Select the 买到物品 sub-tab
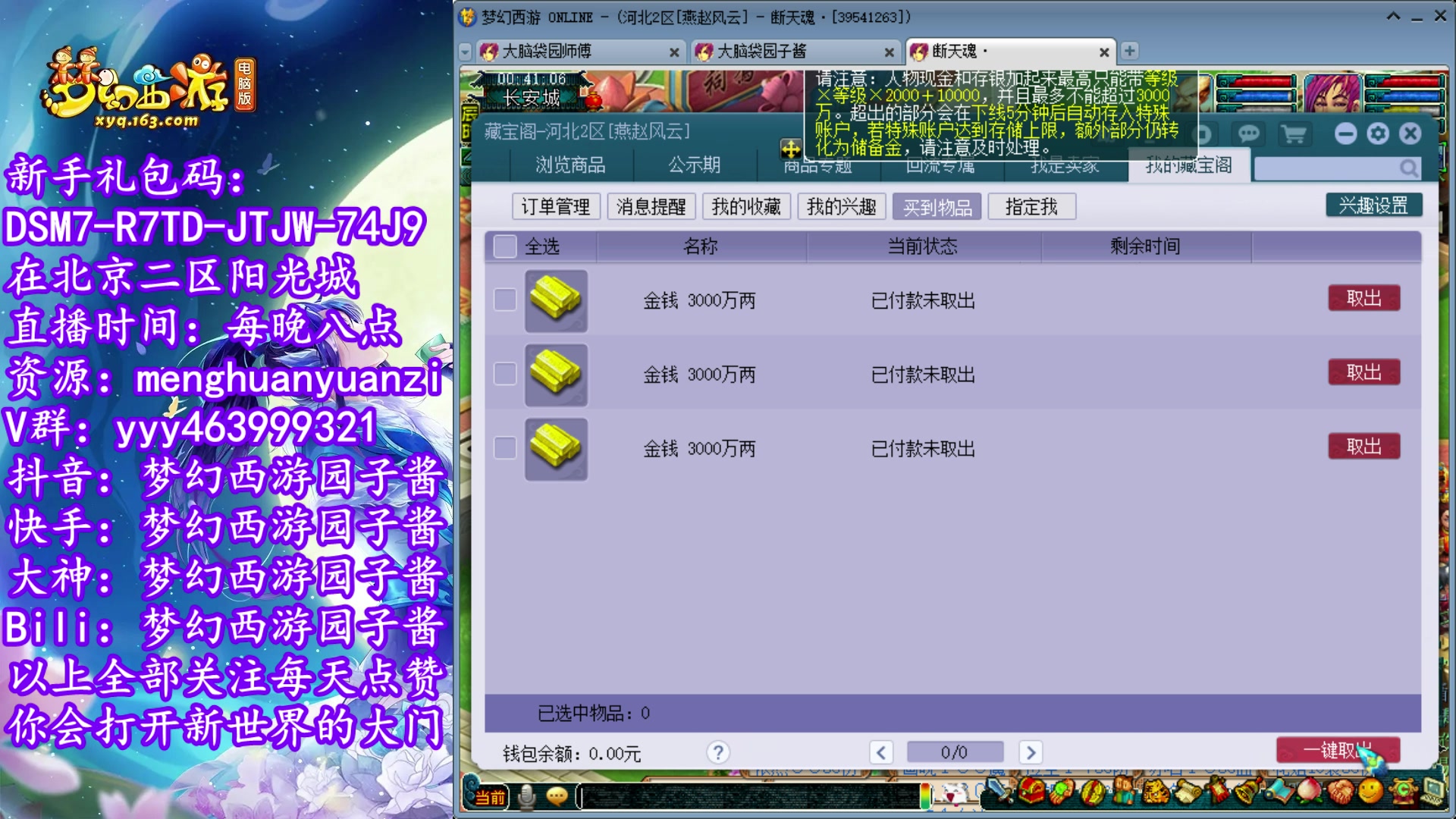Viewport: 1456px width, 819px height. click(937, 206)
